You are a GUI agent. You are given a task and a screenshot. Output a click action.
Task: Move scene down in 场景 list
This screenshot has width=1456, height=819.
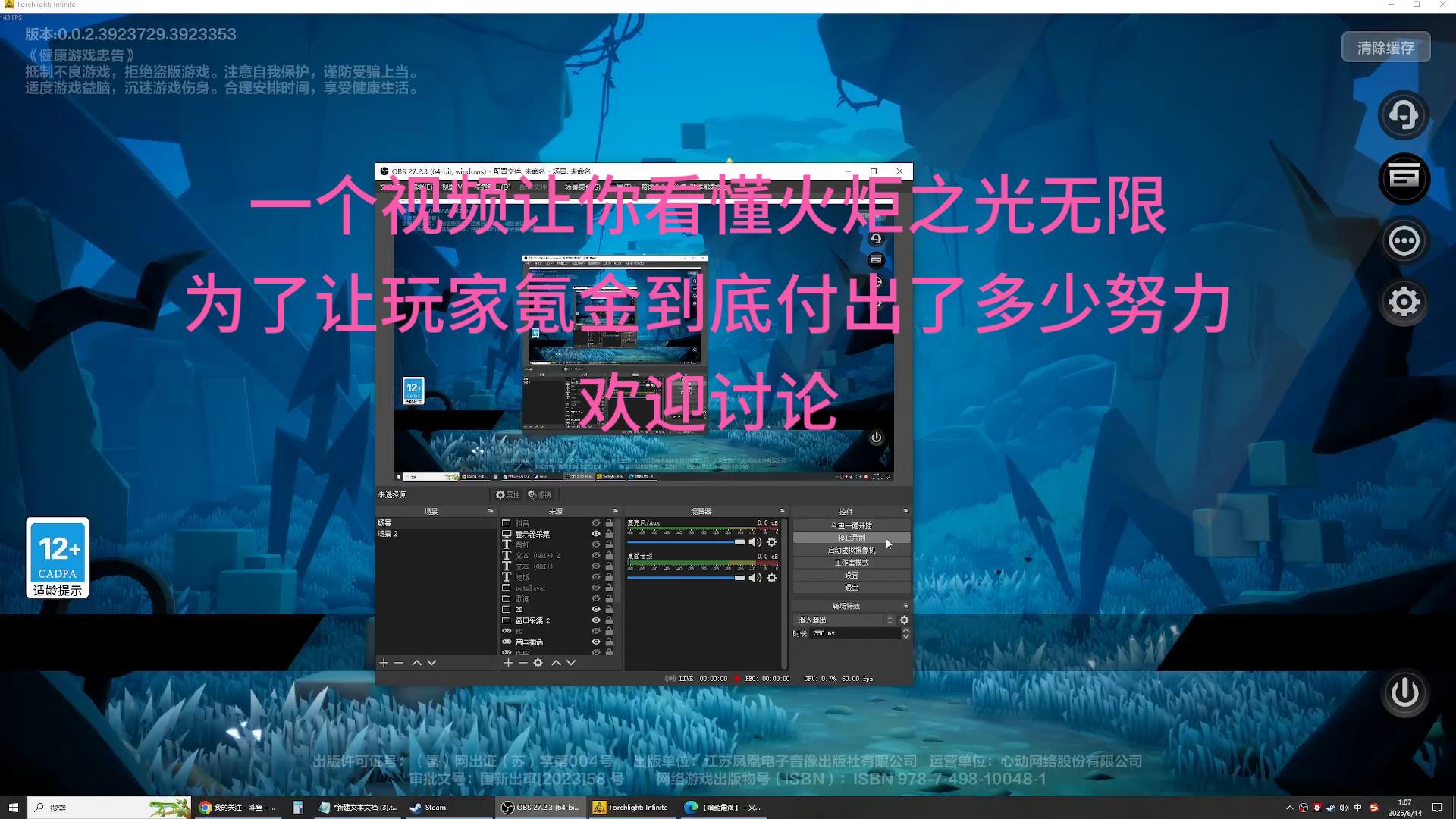point(431,663)
